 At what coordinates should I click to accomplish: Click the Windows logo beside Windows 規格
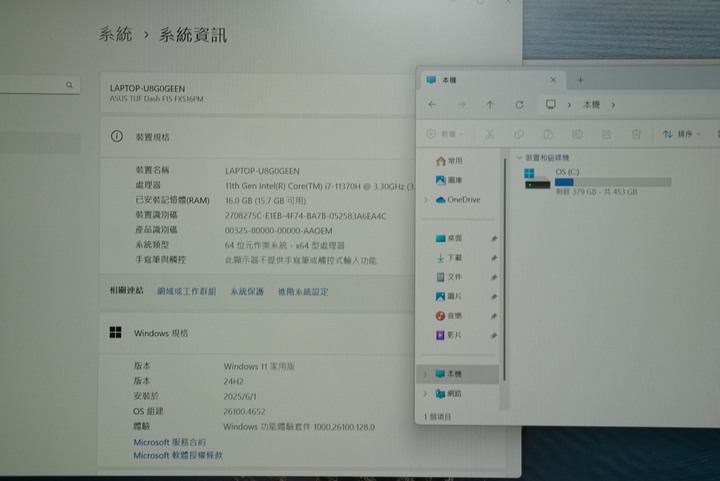click(116, 333)
